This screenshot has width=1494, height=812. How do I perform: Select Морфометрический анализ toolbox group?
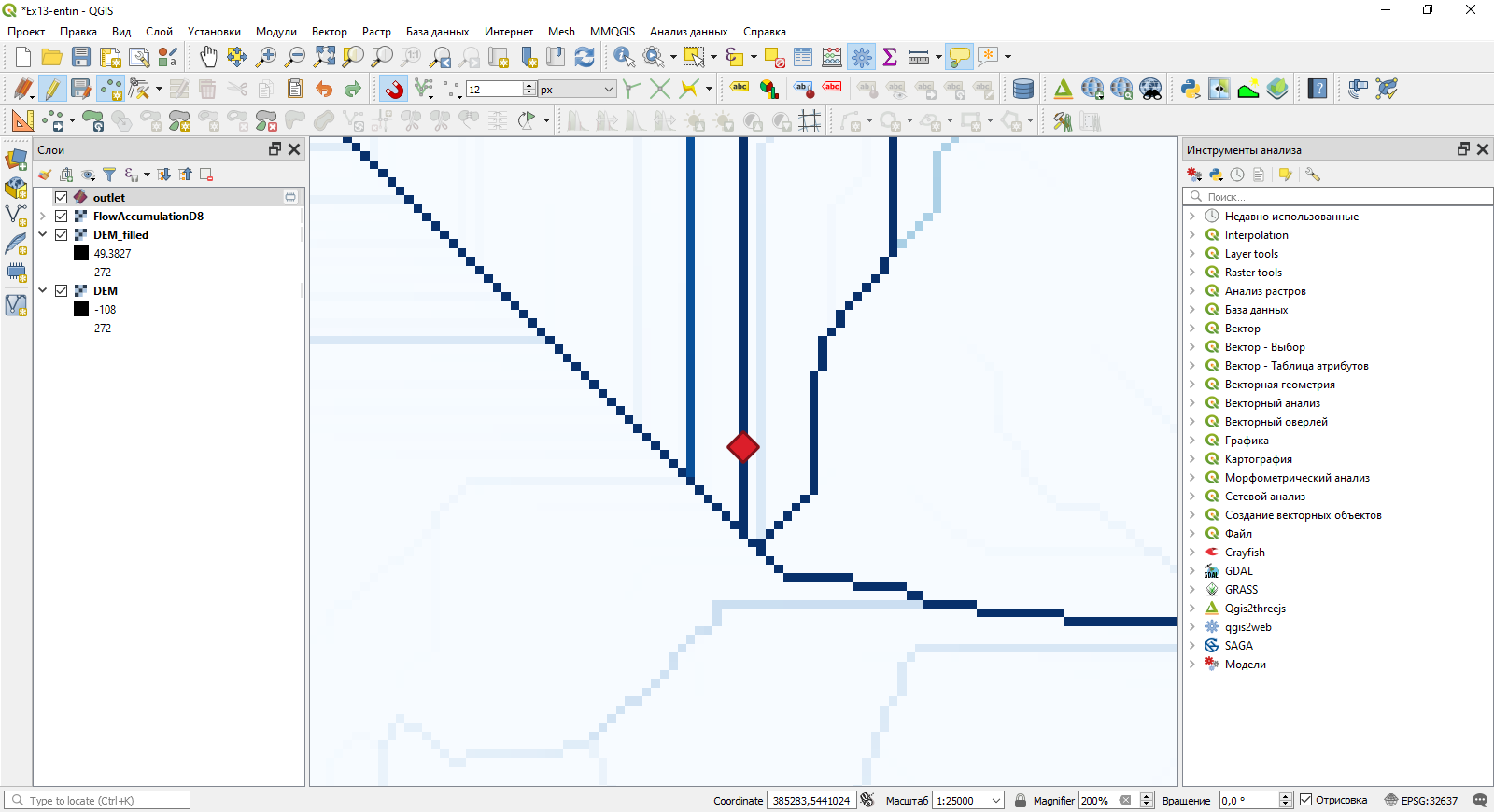coord(1297,477)
